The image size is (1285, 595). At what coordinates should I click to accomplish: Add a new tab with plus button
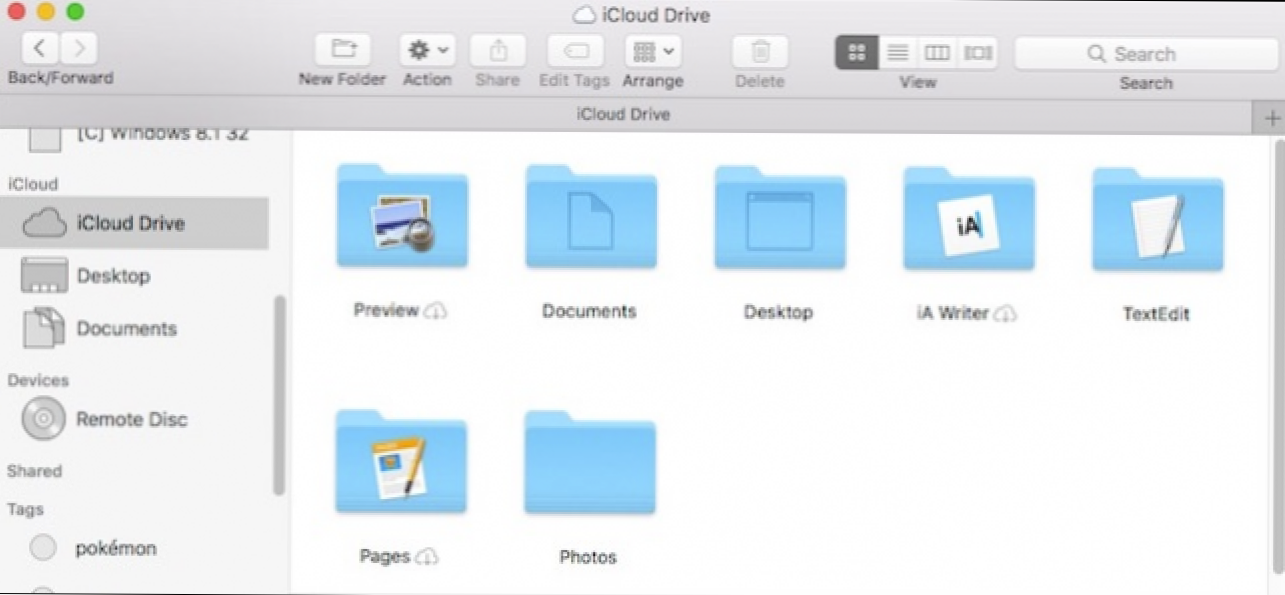(1272, 118)
